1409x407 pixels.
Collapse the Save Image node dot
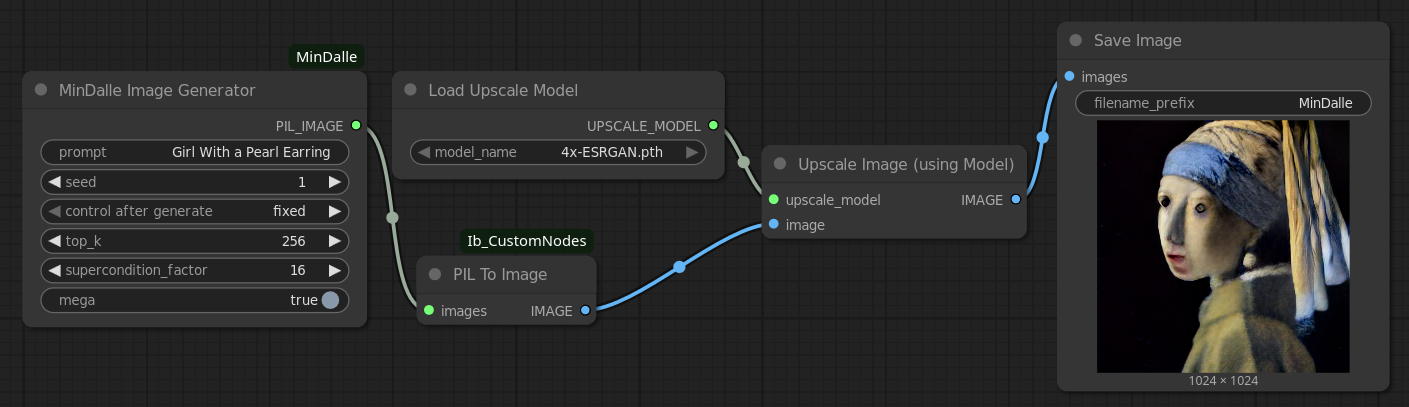1076,41
